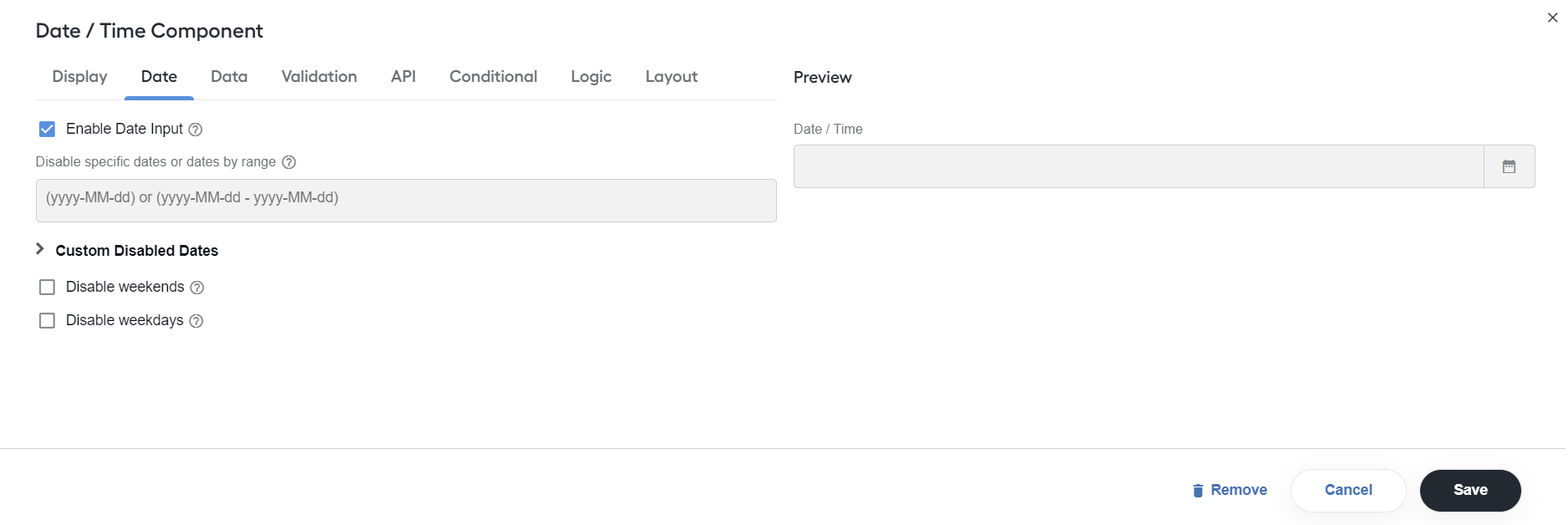Uncheck Enable Date Input checkbox
1568x525 pixels.
click(47, 129)
